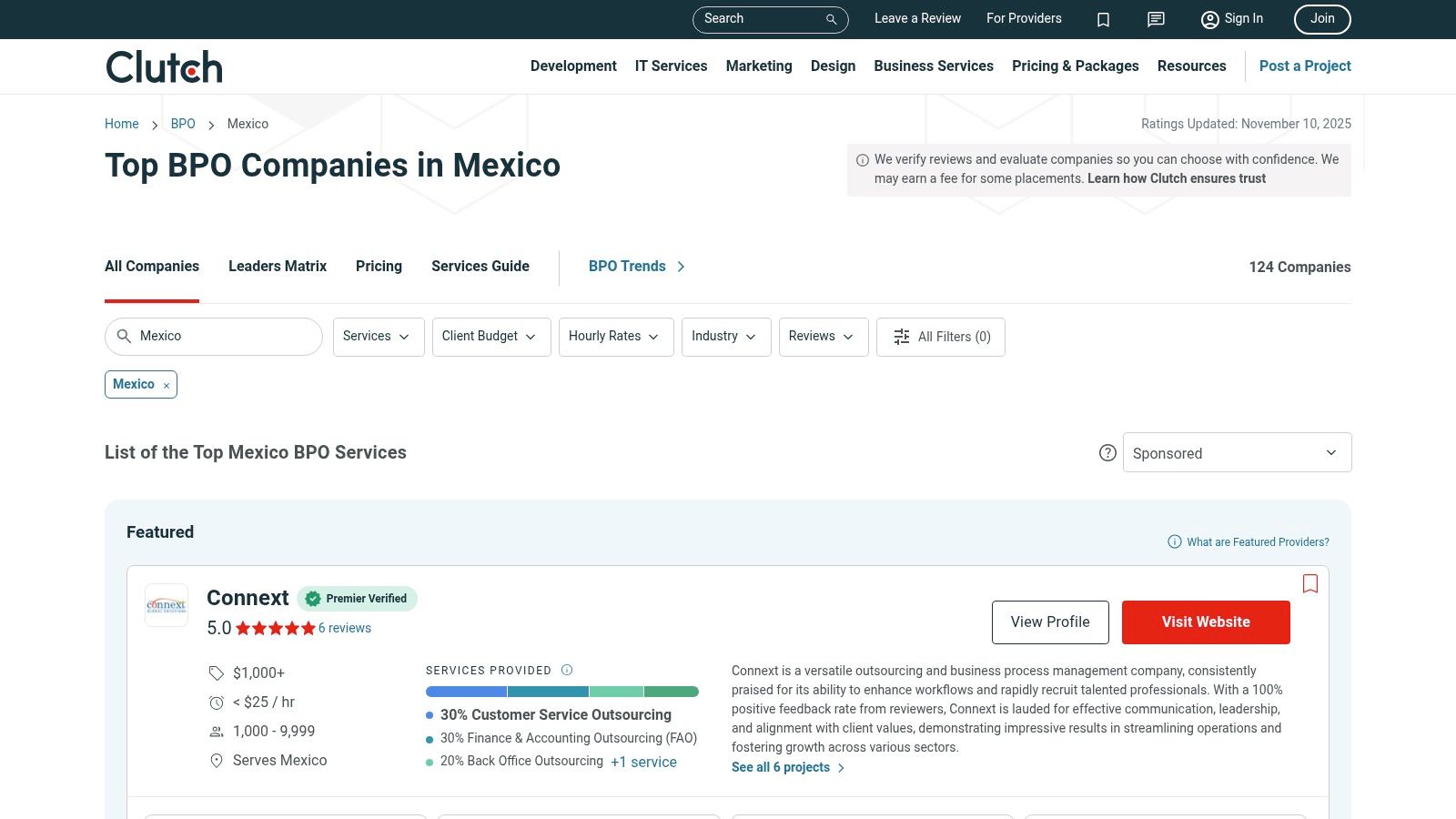Remove the Mexico filter tag
The image size is (1456, 819).
(167, 385)
